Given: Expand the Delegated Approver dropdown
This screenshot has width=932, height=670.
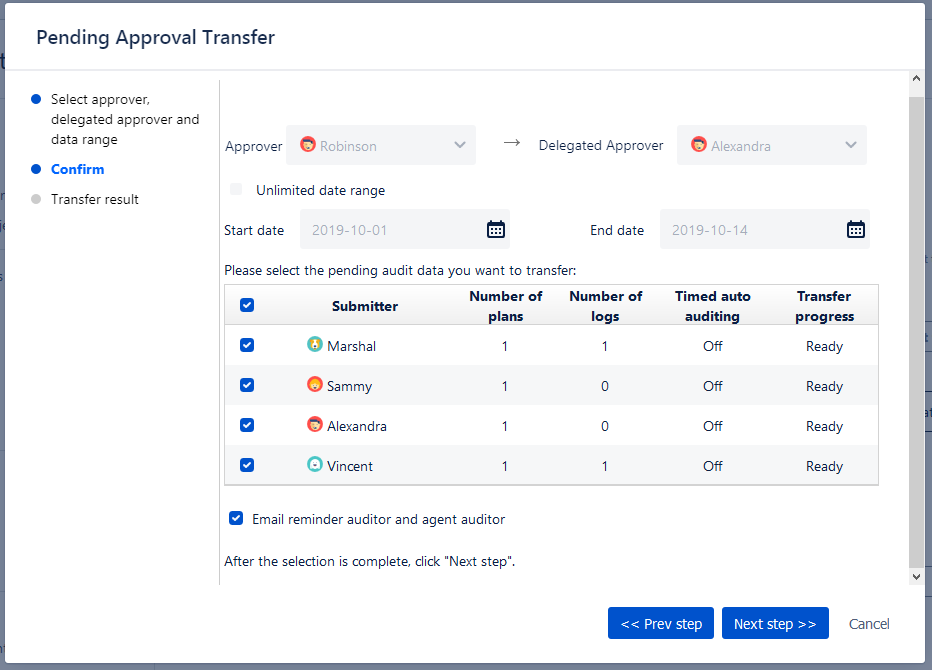Looking at the screenshot, I should pyautogui.click(x=850, y=145).
